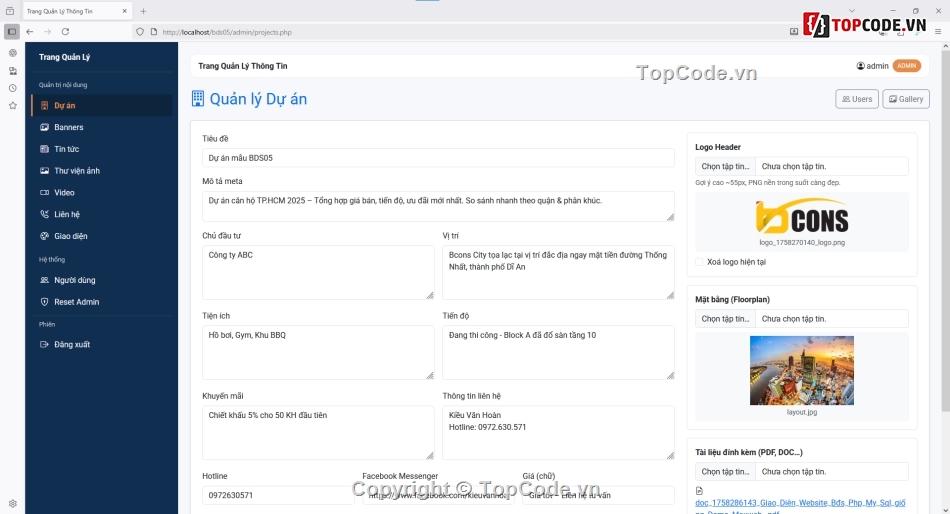Image resolution: width=950 pixels, height=514 pixels.
Task: Go to Tin tức section
Action: click(102, 149)
